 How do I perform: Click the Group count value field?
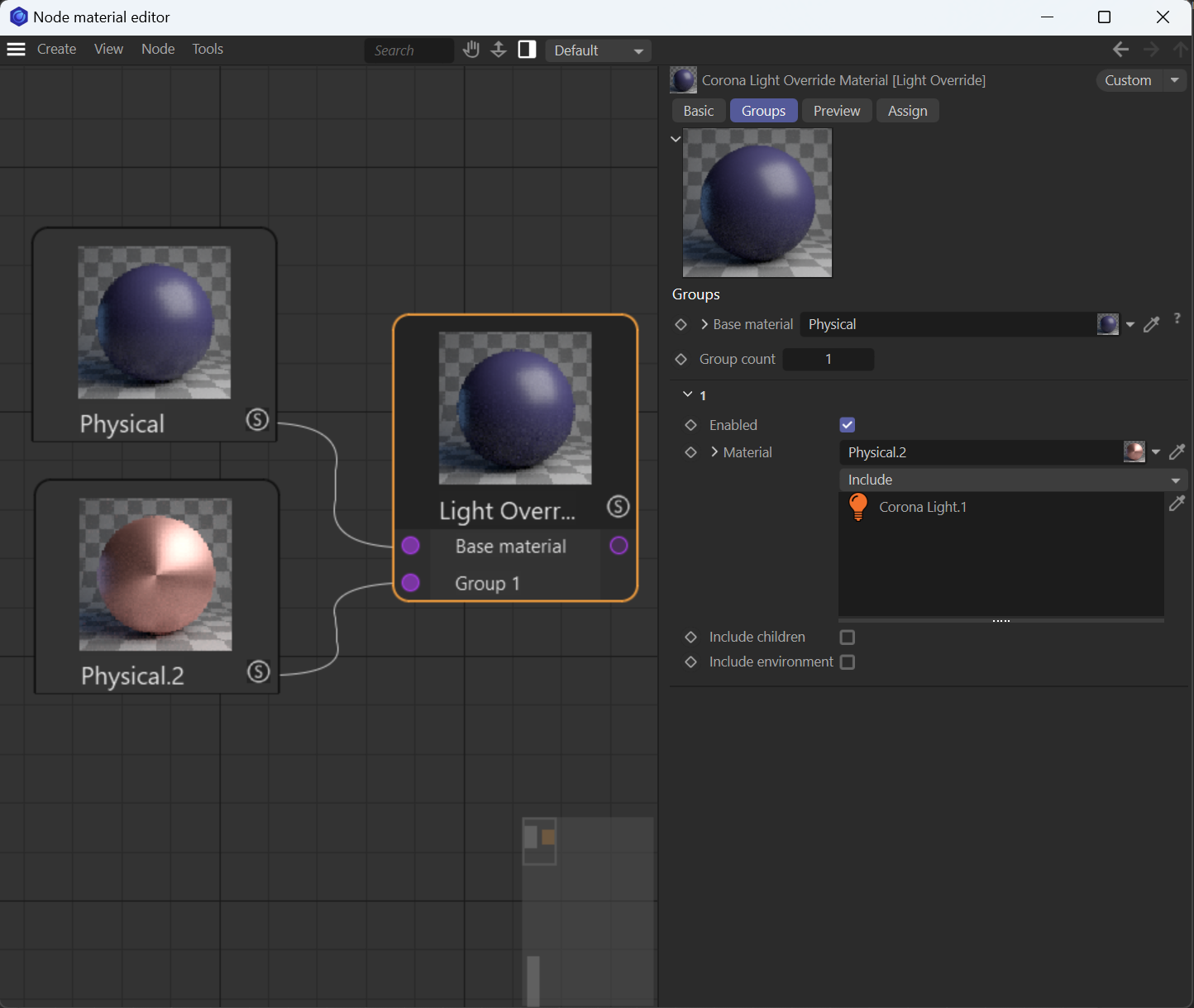[x=829, y=359]
